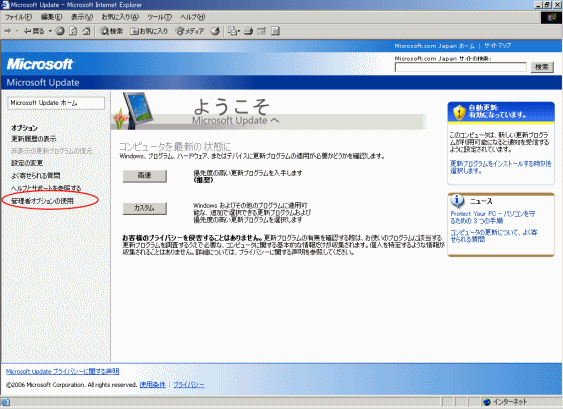Click link to choose update install time
The width and height of the screenshot is (563, 409).
coord(501,167)
